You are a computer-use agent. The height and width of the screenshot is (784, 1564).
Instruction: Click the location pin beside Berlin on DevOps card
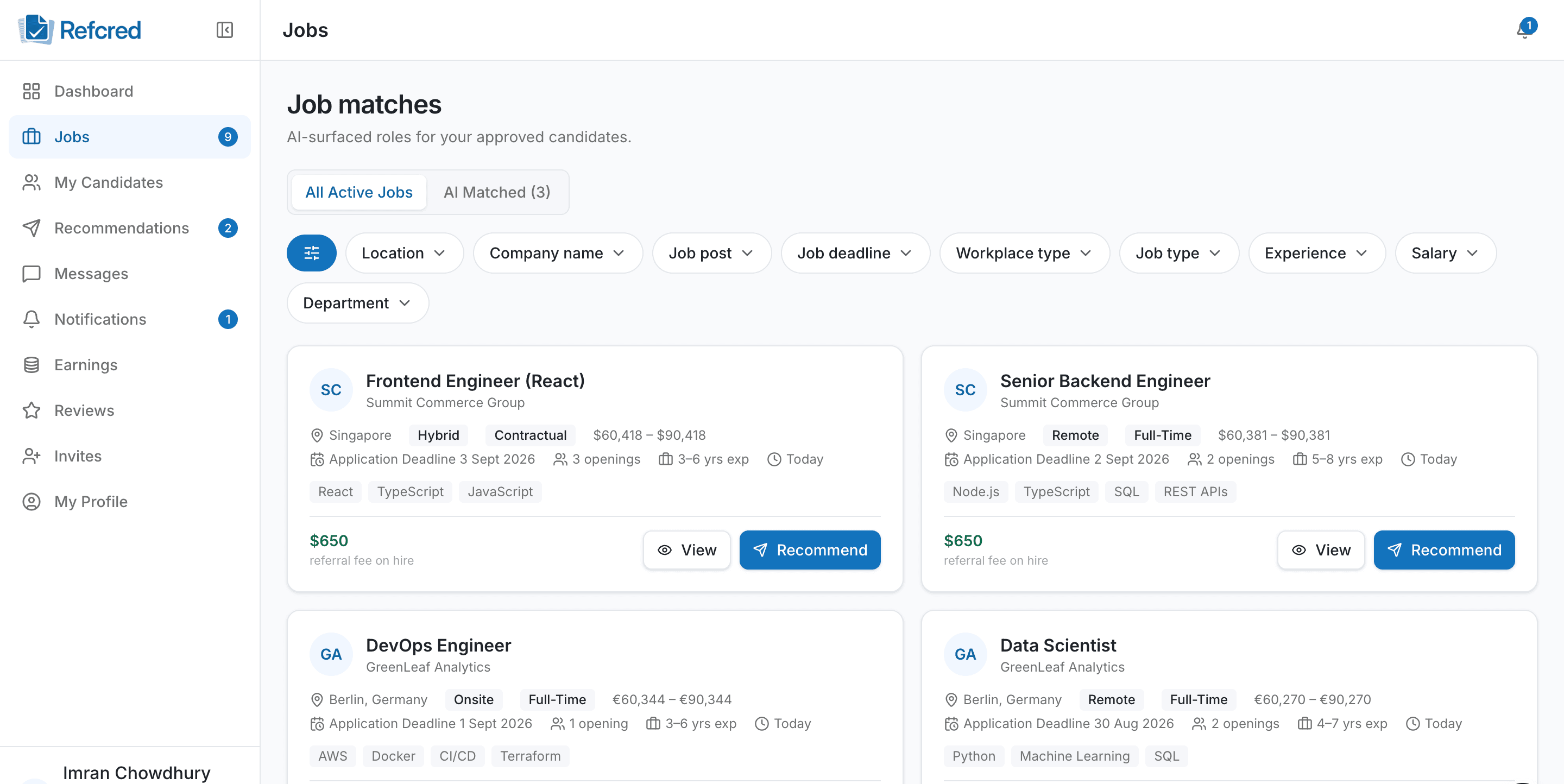click(317, 700)
